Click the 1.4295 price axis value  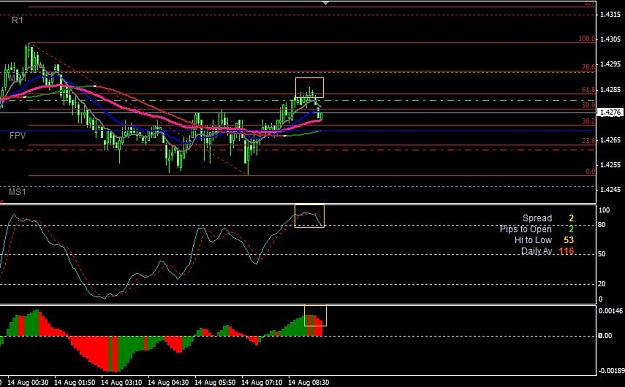[x=610, y=64]
